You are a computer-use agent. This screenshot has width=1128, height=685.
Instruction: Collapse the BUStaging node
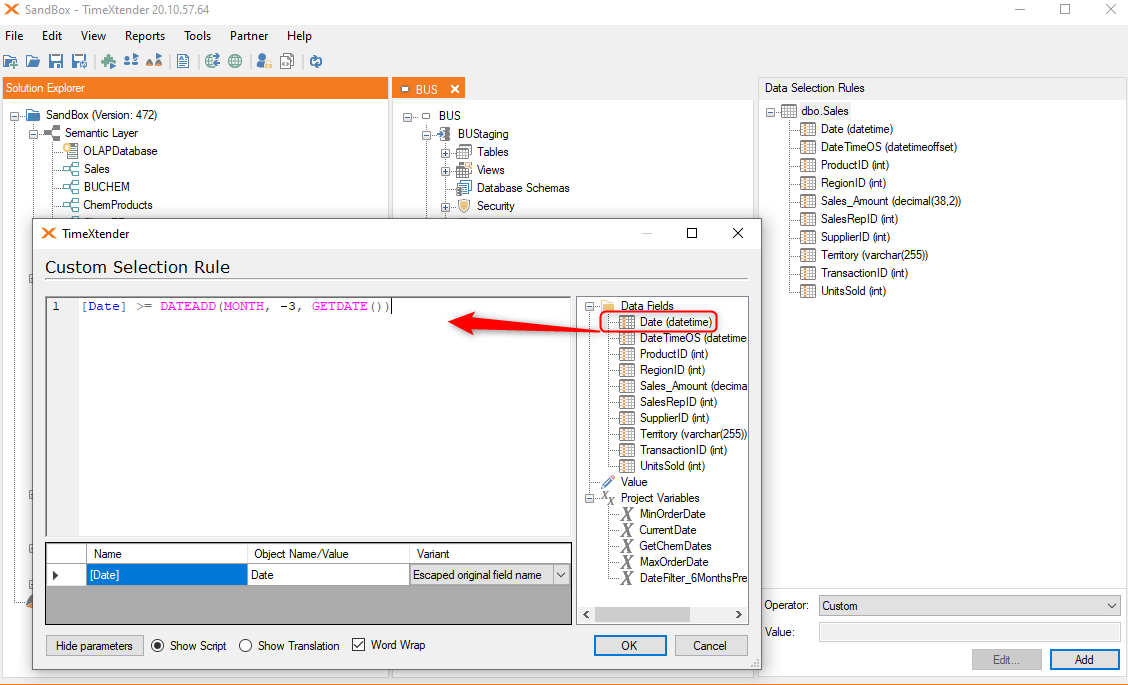pos(427,135)
